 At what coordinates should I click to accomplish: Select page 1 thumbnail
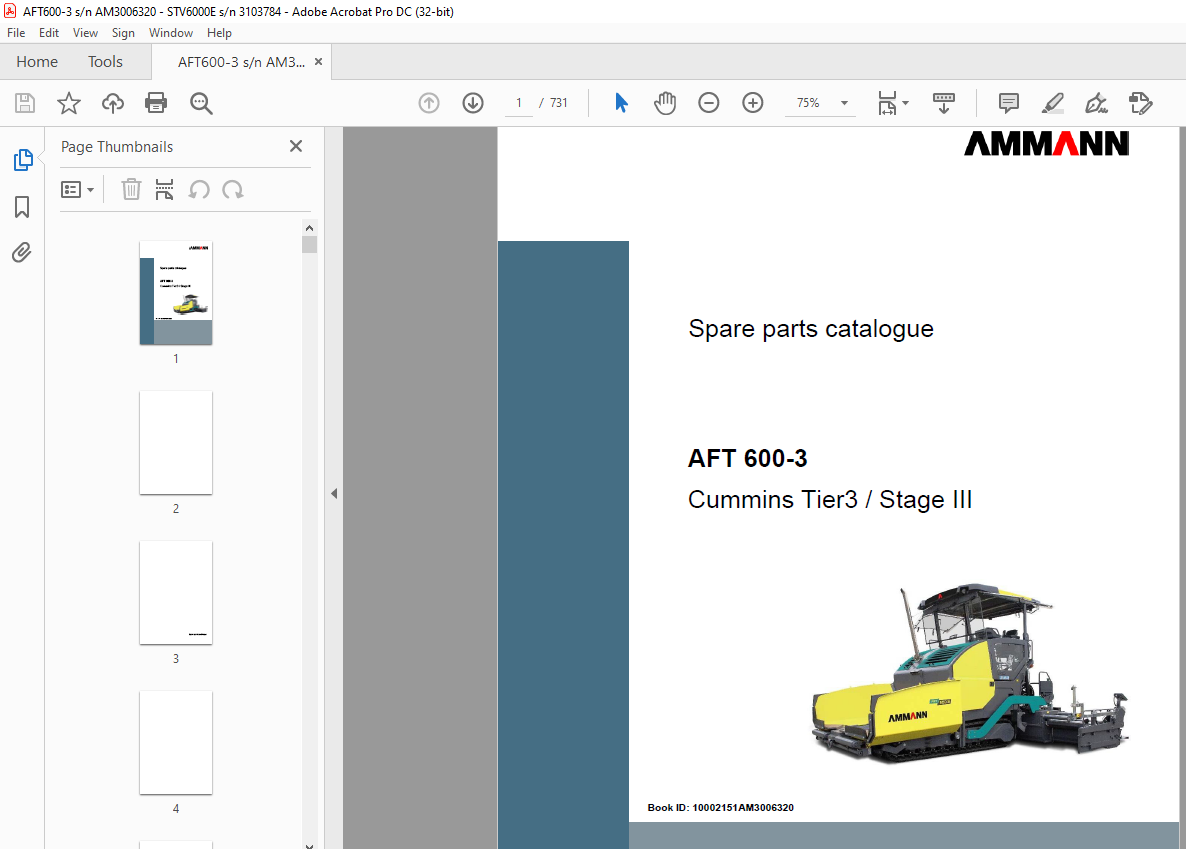pyautogui.click(x=175, y=293)
